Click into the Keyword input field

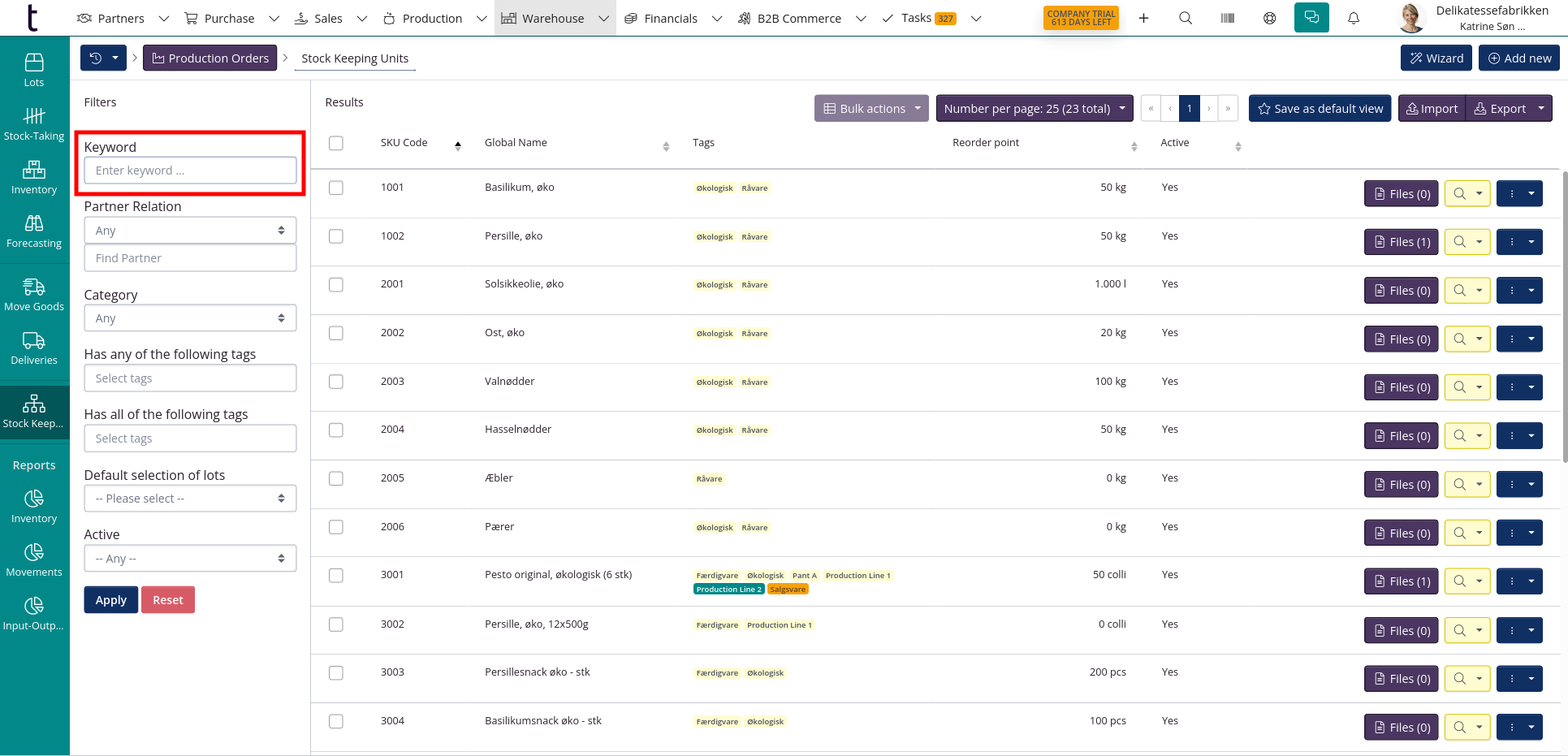[x=190, y=171]
